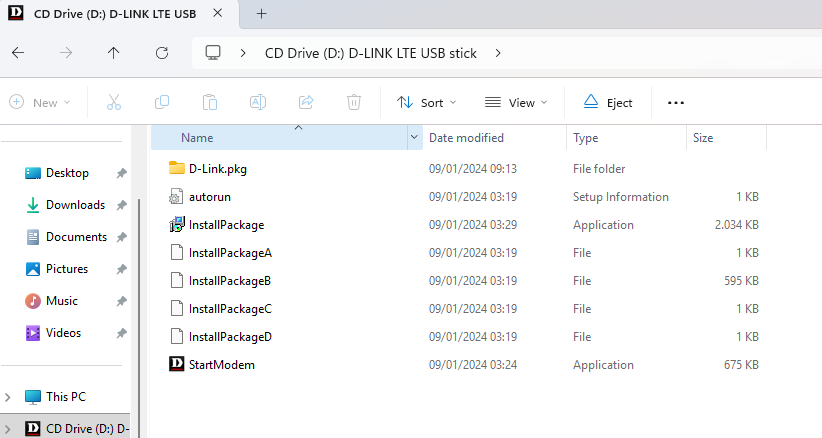This screenshot has width=822, height=438.
Task: Click the Delete trash icon
Action: pyautogui.click(x=353, y=102)
